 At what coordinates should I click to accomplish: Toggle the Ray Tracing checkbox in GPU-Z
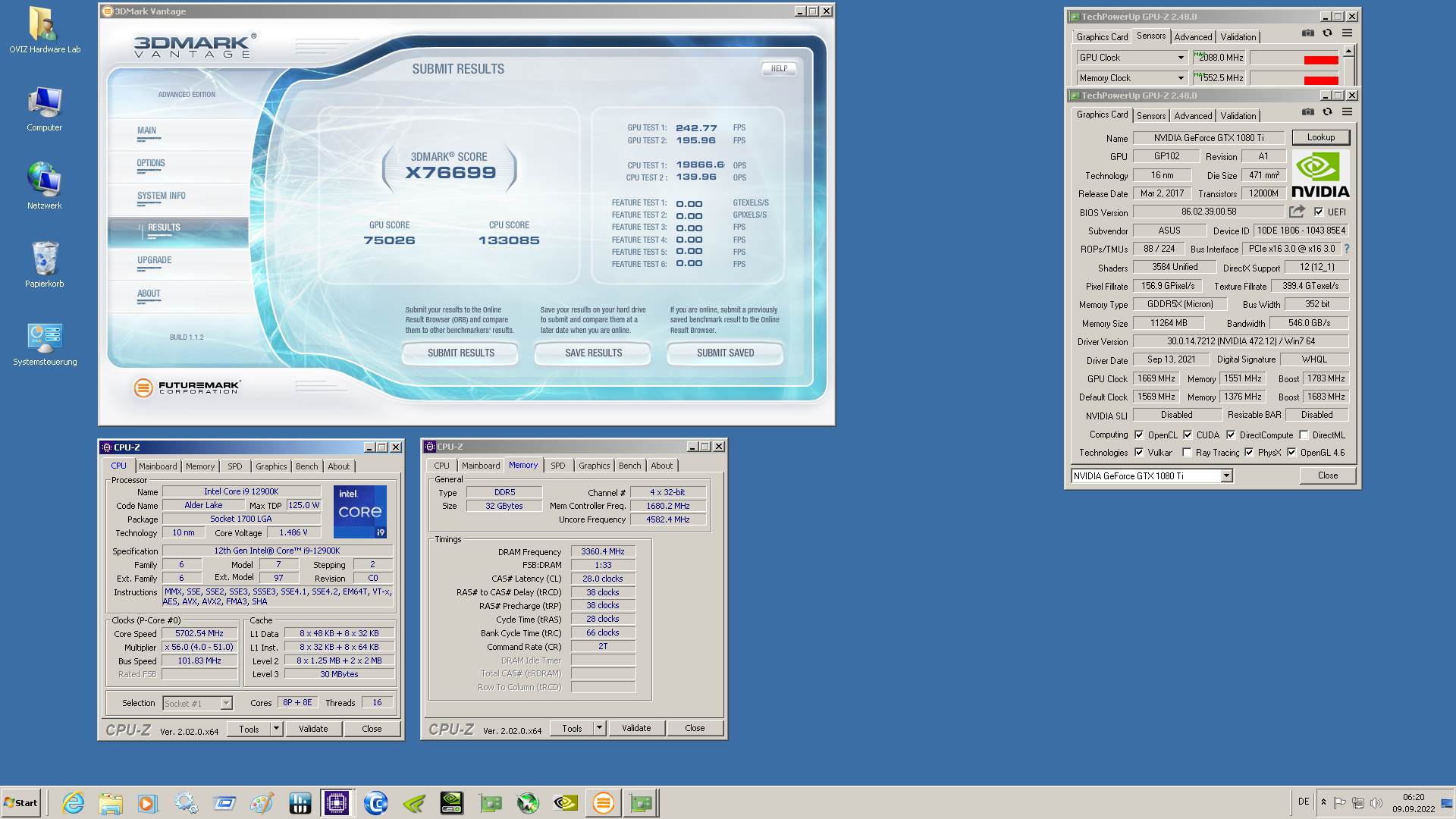(1187, 453)
